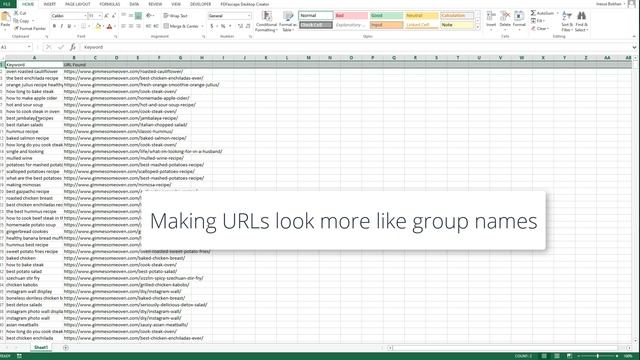Decrease the indent

coord(148,26)
